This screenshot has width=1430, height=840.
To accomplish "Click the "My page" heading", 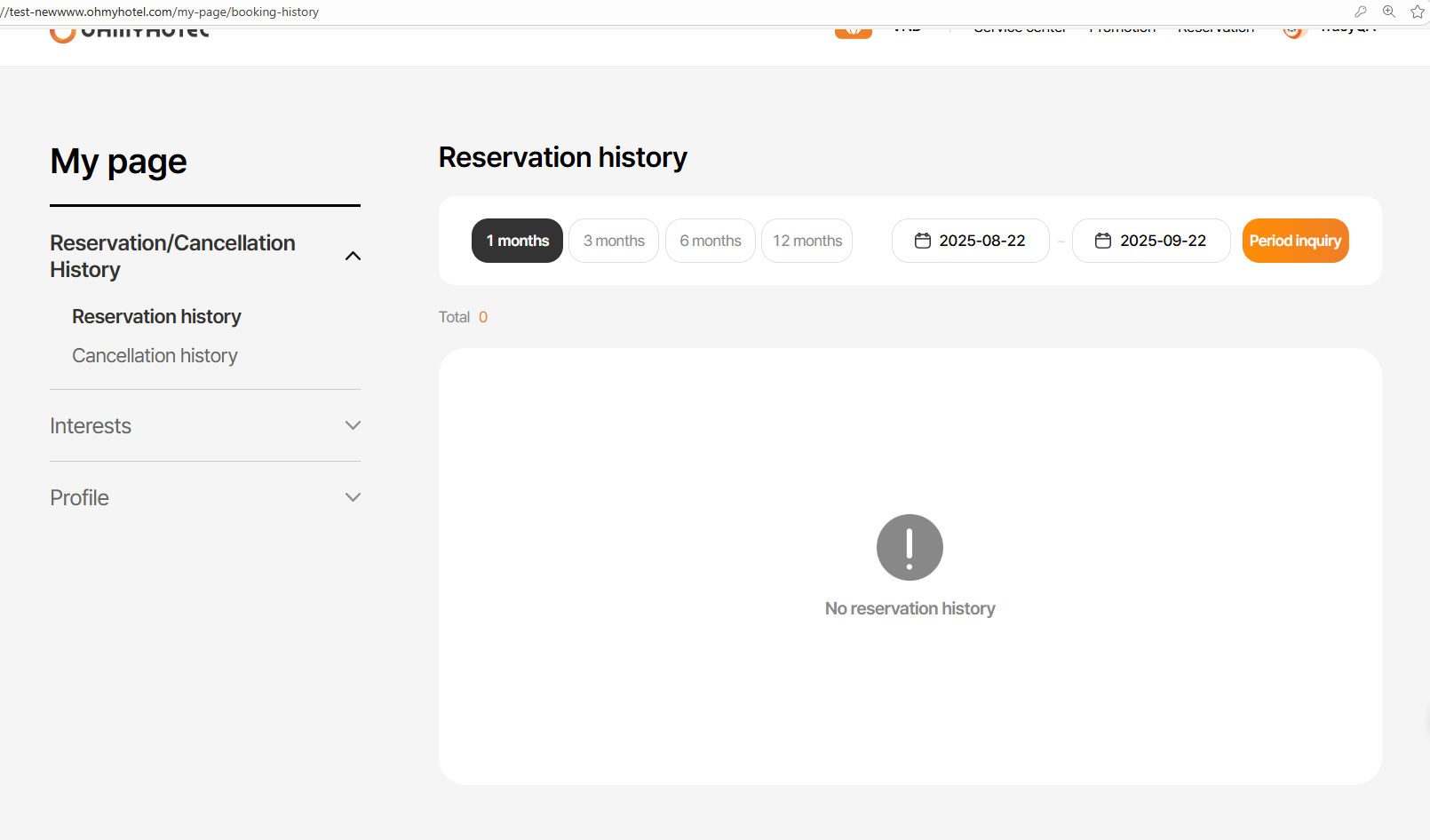I will pos(118,162).
